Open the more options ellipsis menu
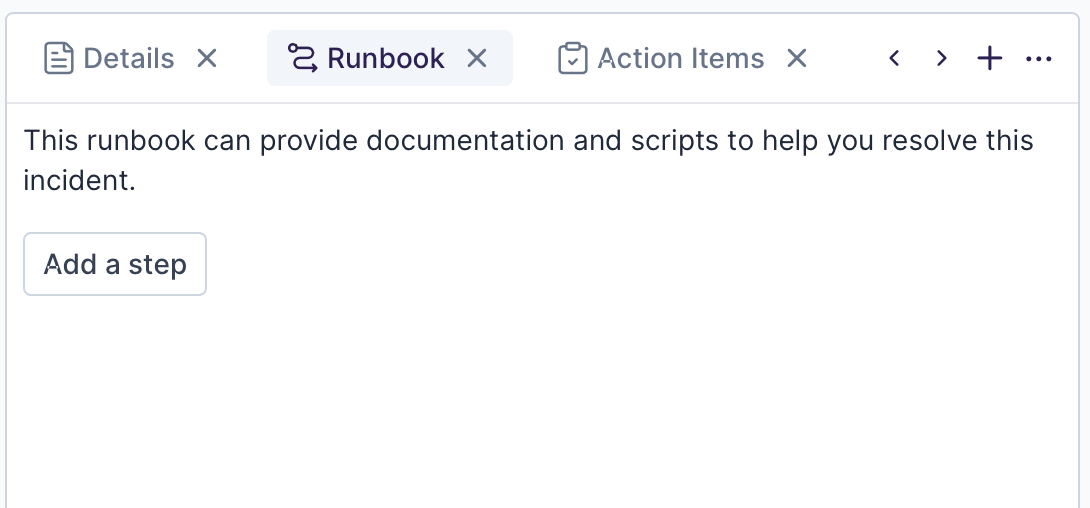The image size is (1090, 508). (x=1039, y=59)
